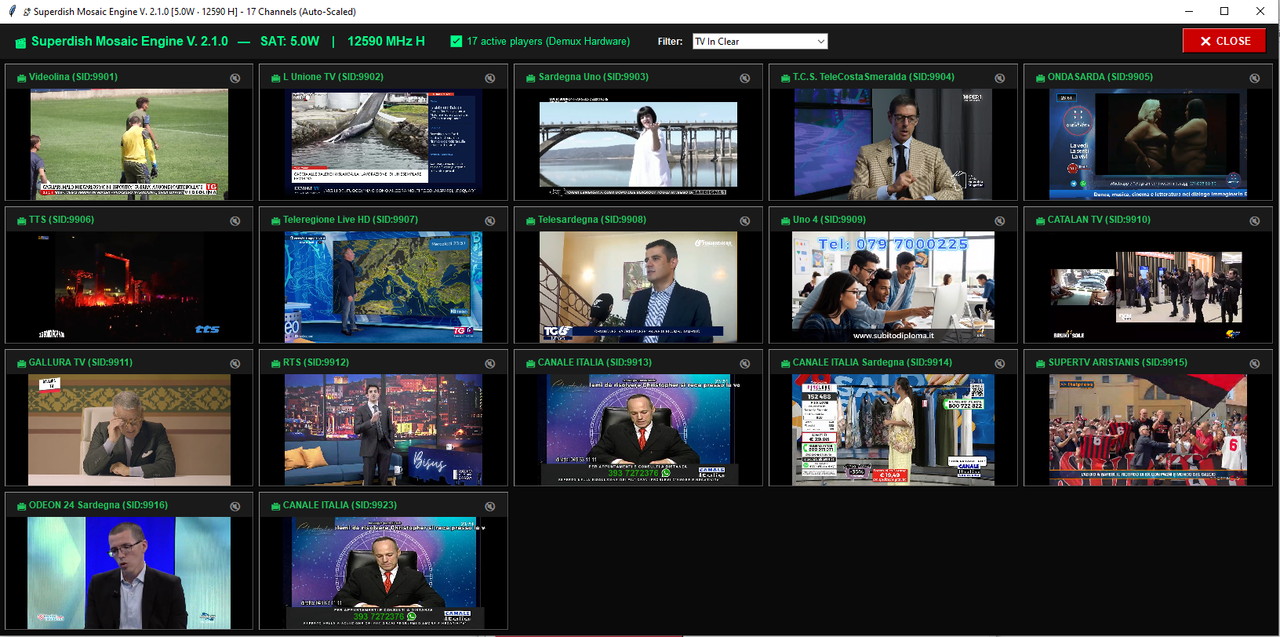Click speaker icon on T.C.S. TeleCostaSmeralda tile

[x=1000, y=78]
